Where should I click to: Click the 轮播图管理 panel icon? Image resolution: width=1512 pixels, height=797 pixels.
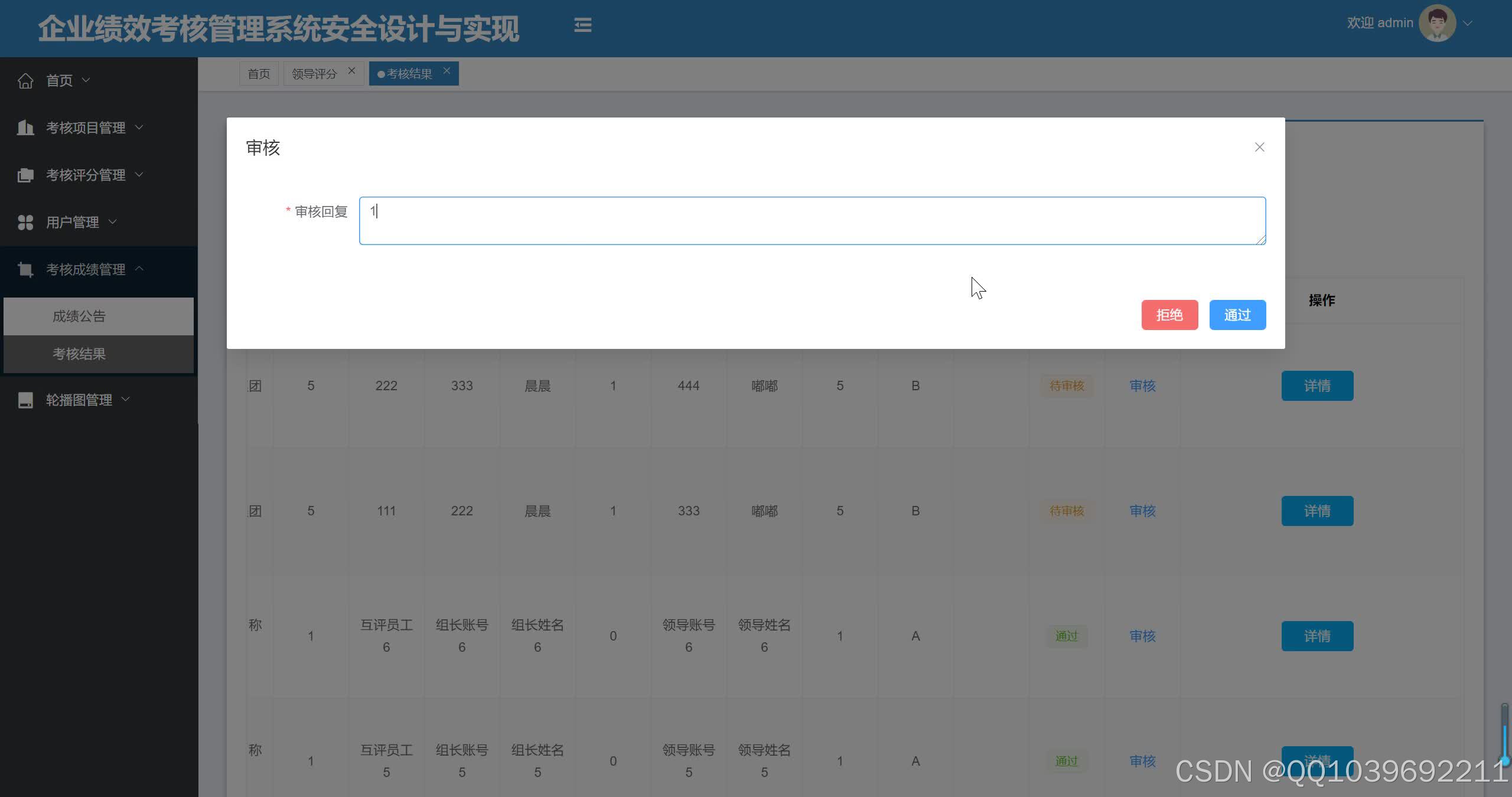(25, 400)
